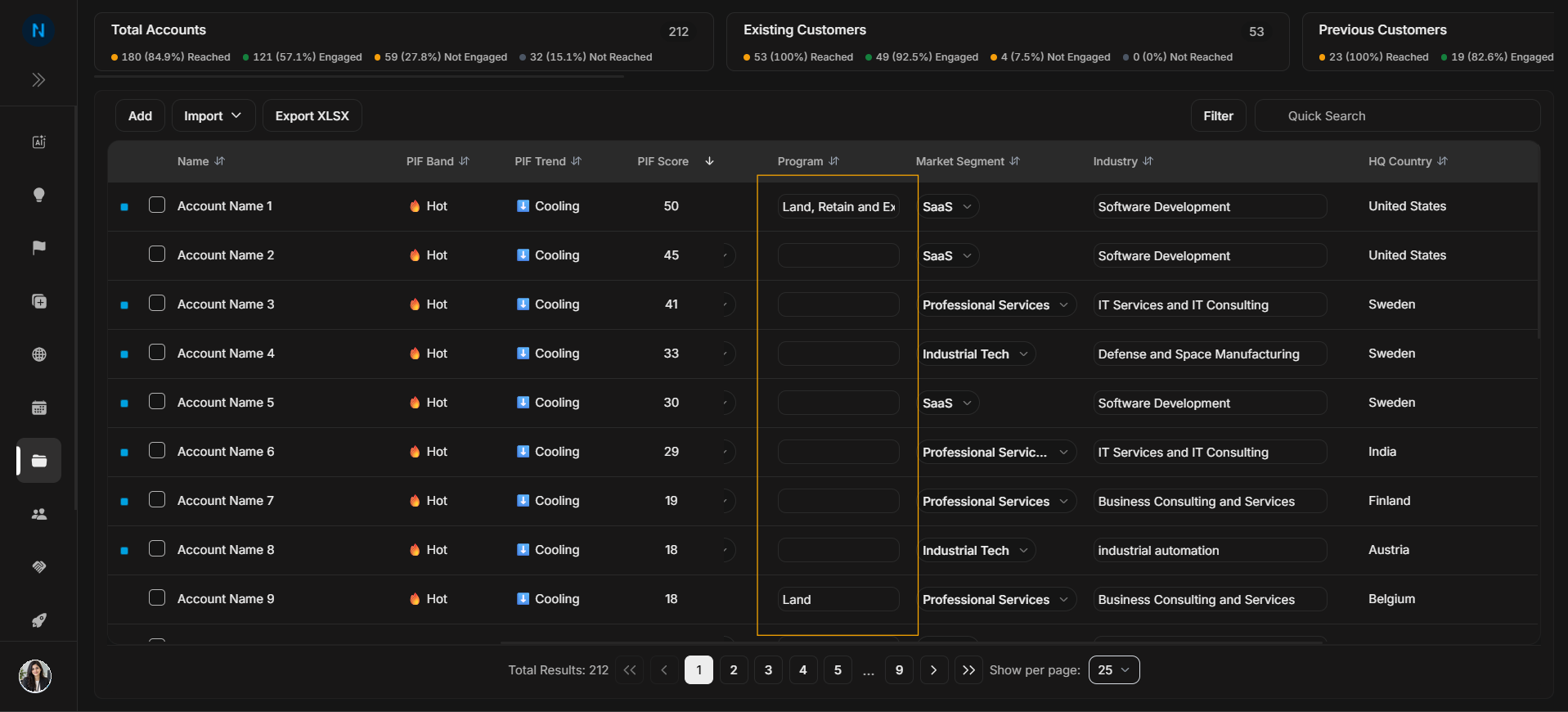1568x712 pixels.
Task: Open the Filter button
Action: point(1218,116)
